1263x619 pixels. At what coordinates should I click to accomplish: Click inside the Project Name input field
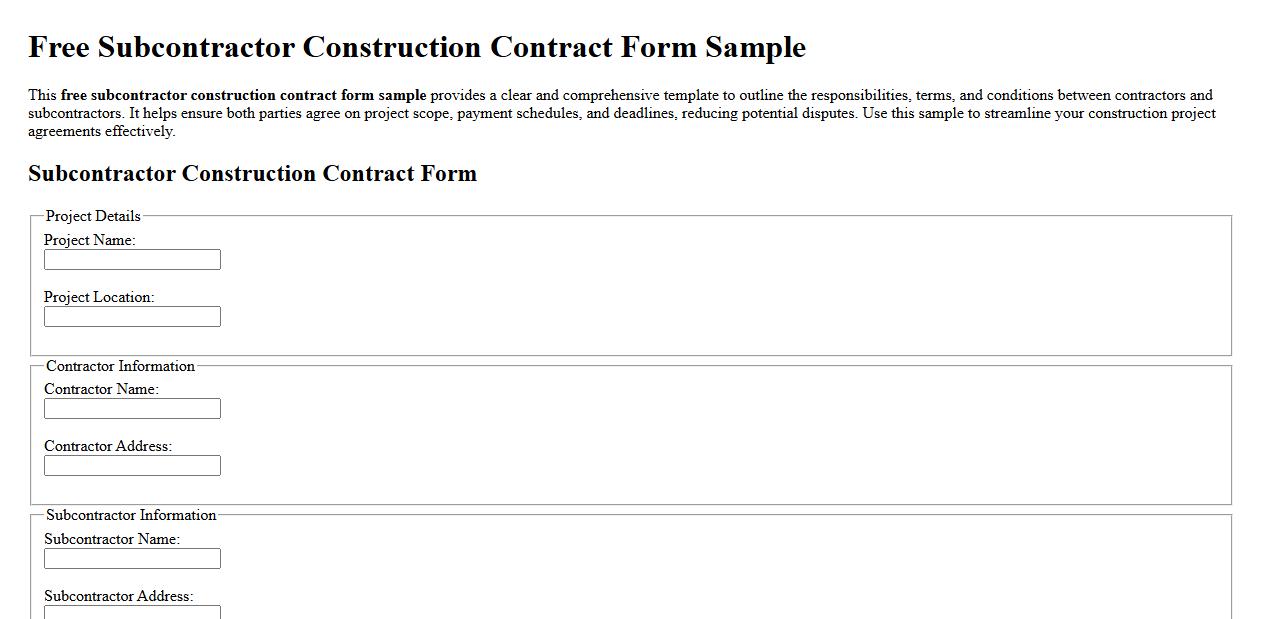click(x=131, y=259)
